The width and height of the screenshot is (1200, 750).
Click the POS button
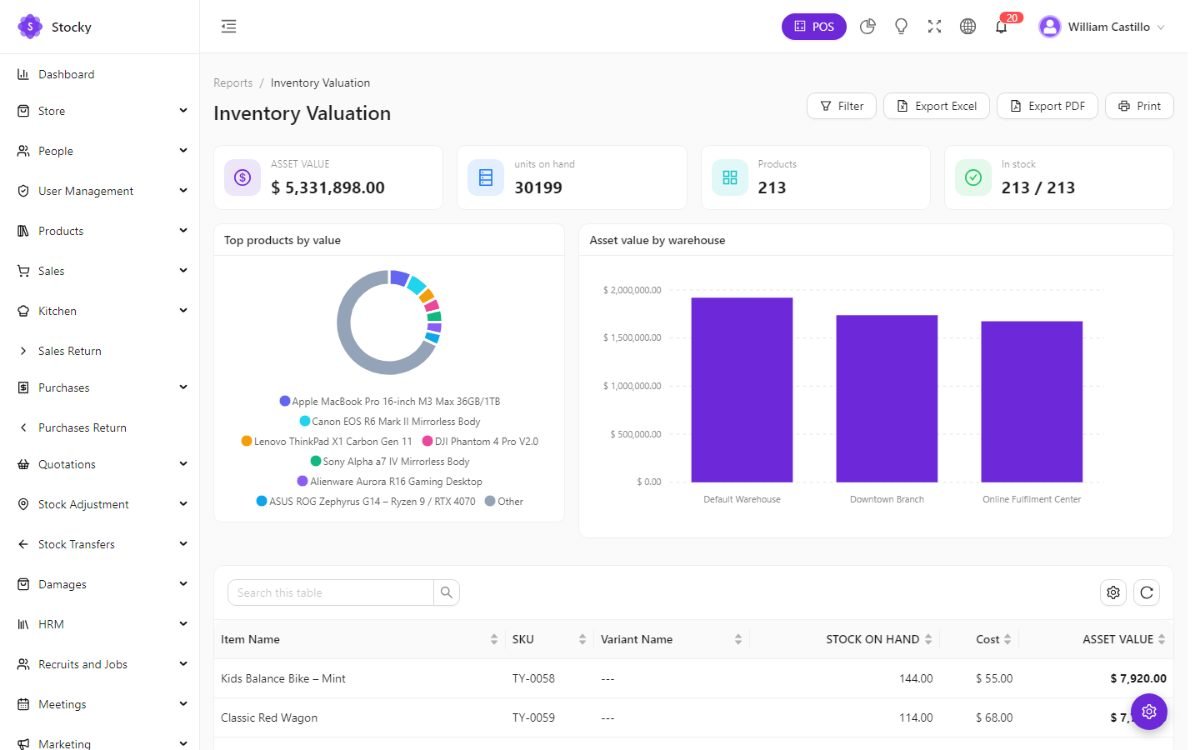click(x=814, y=27)
